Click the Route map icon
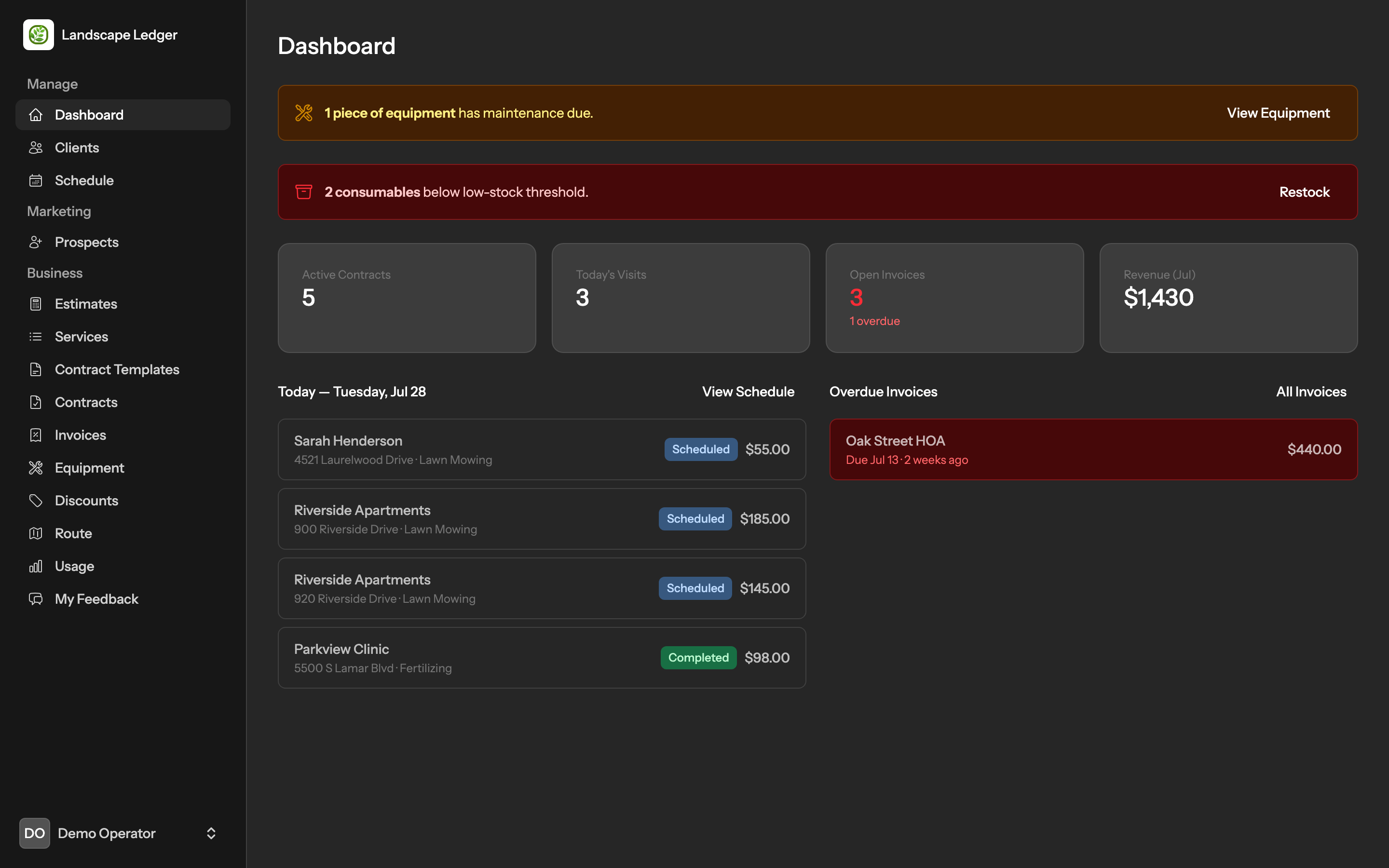The image size is (1389, 868). [36, 533]
